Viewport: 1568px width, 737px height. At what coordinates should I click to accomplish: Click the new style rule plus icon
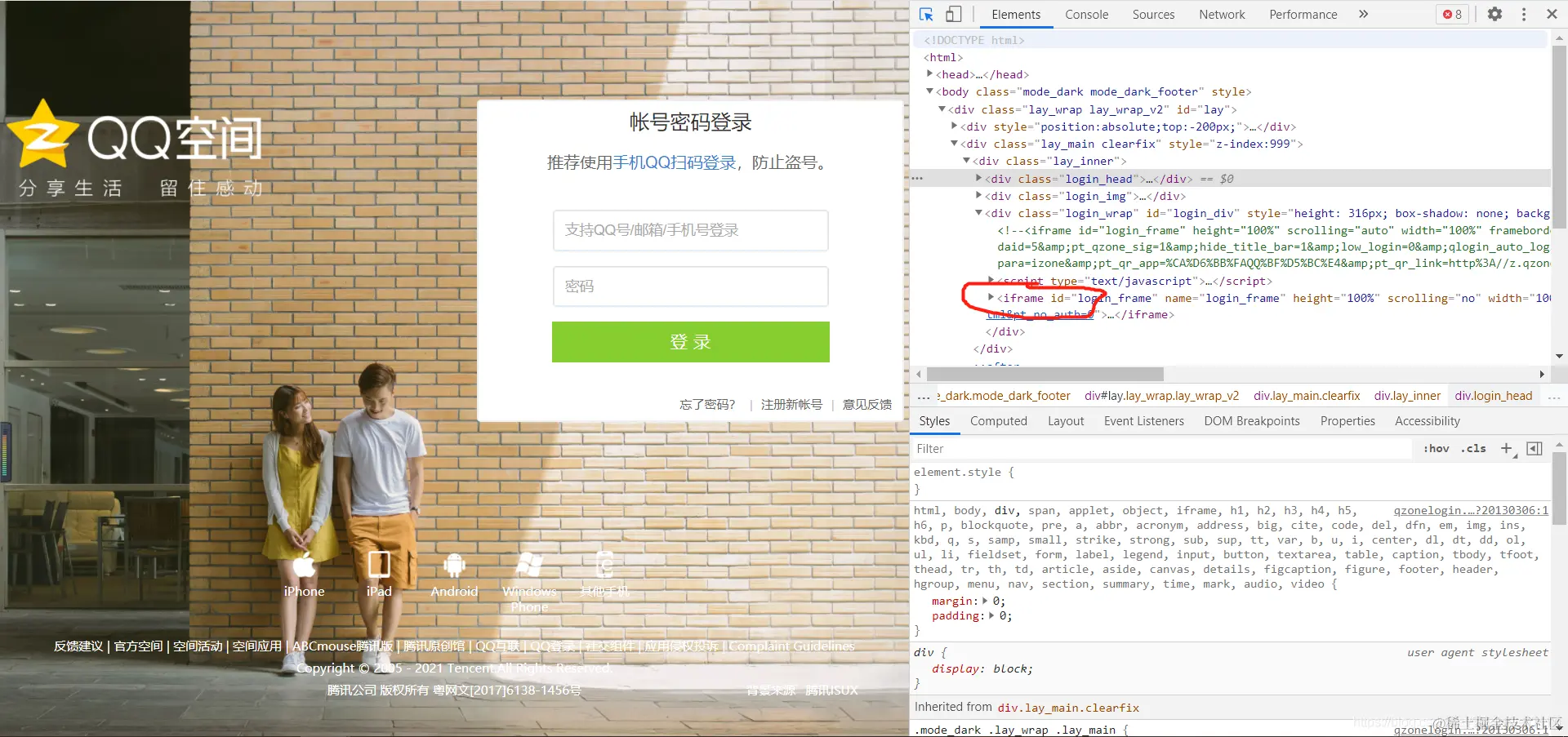(1507, 448)
